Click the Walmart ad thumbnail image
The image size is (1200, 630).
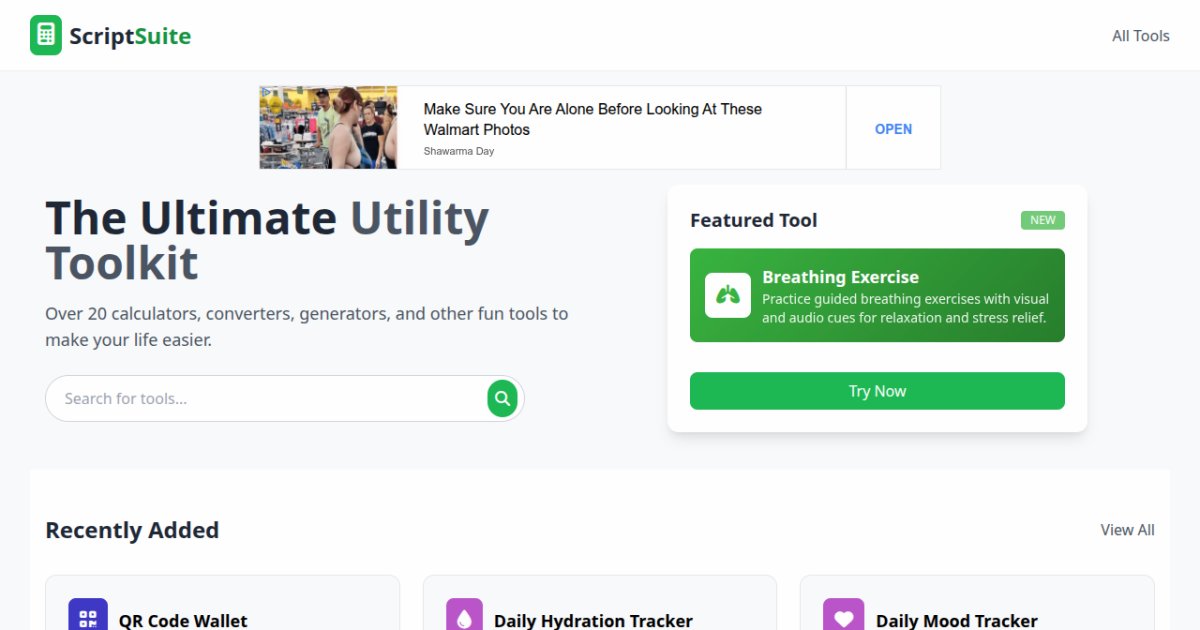(327, 127)
